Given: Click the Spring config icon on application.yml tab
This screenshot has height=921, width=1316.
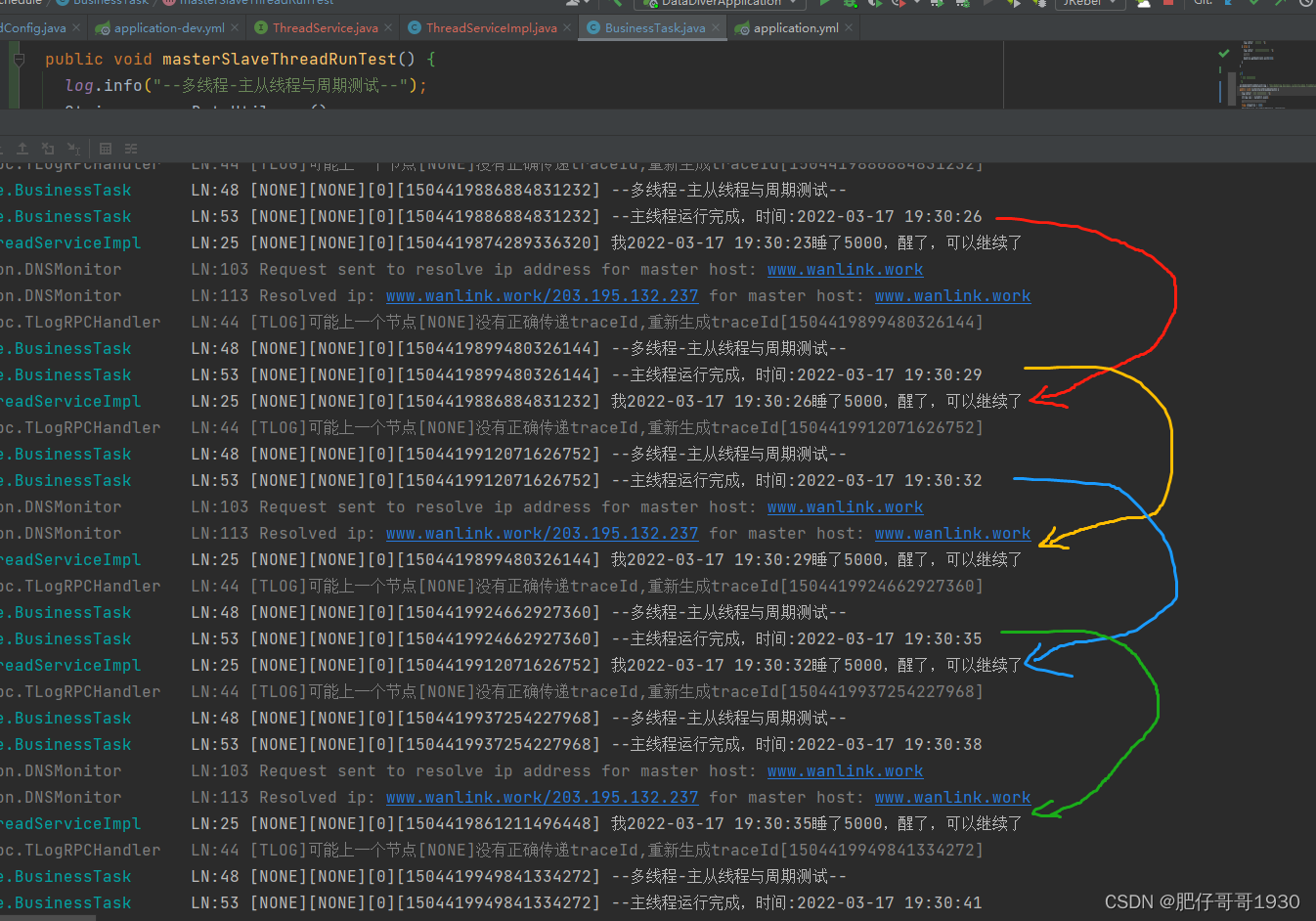Looking at the screenshot, I should click(x=742, y=28).
